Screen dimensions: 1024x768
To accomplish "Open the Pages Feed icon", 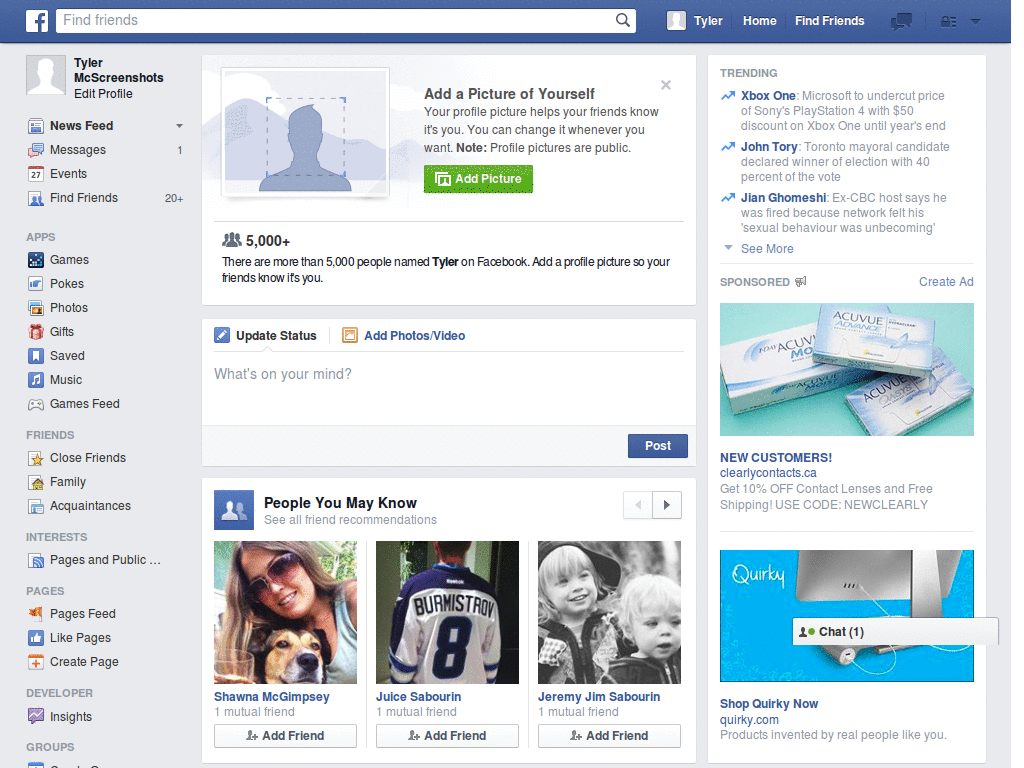I will (x=36, y=614).
